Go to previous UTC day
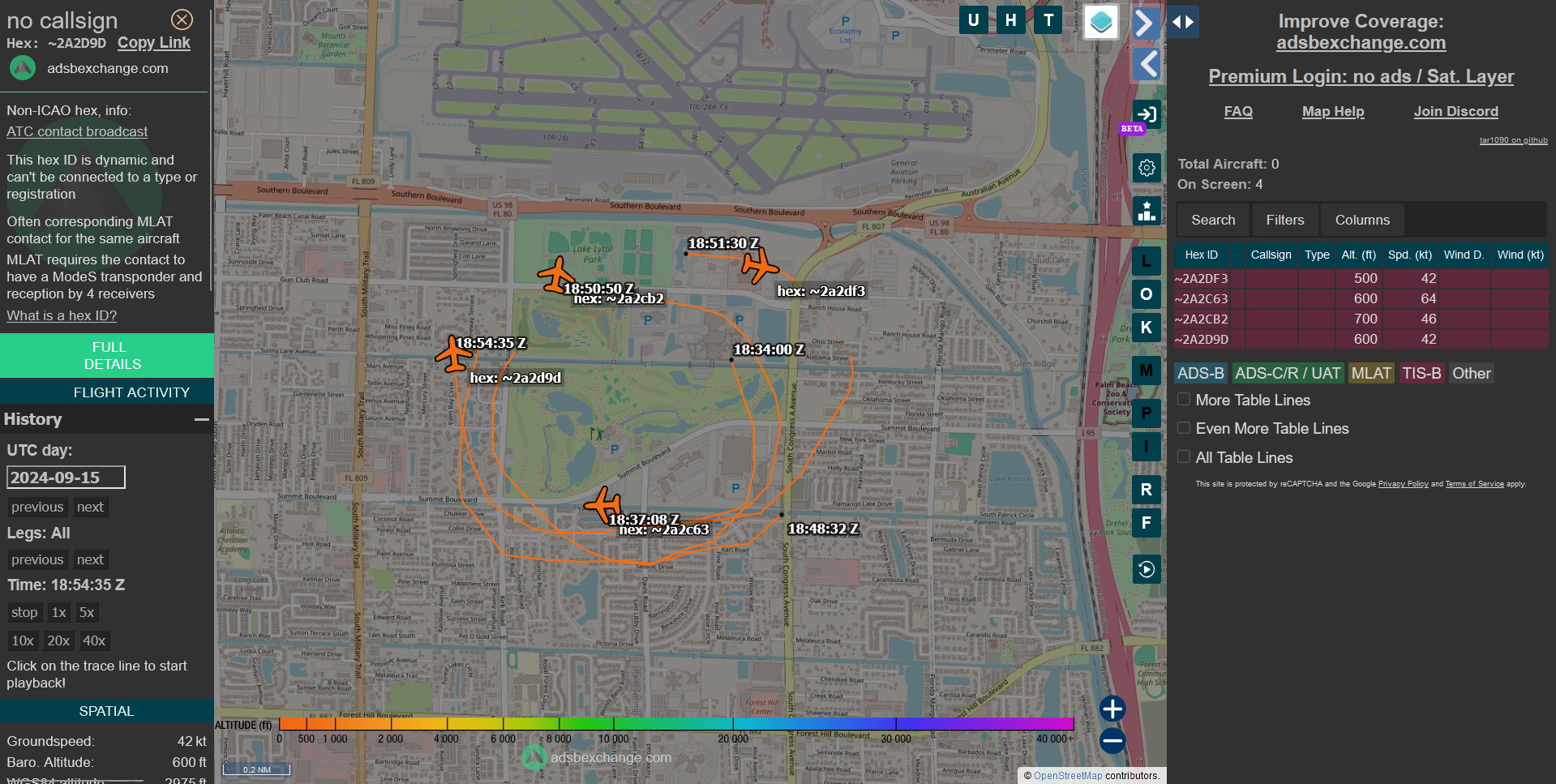 click(37, 507)
